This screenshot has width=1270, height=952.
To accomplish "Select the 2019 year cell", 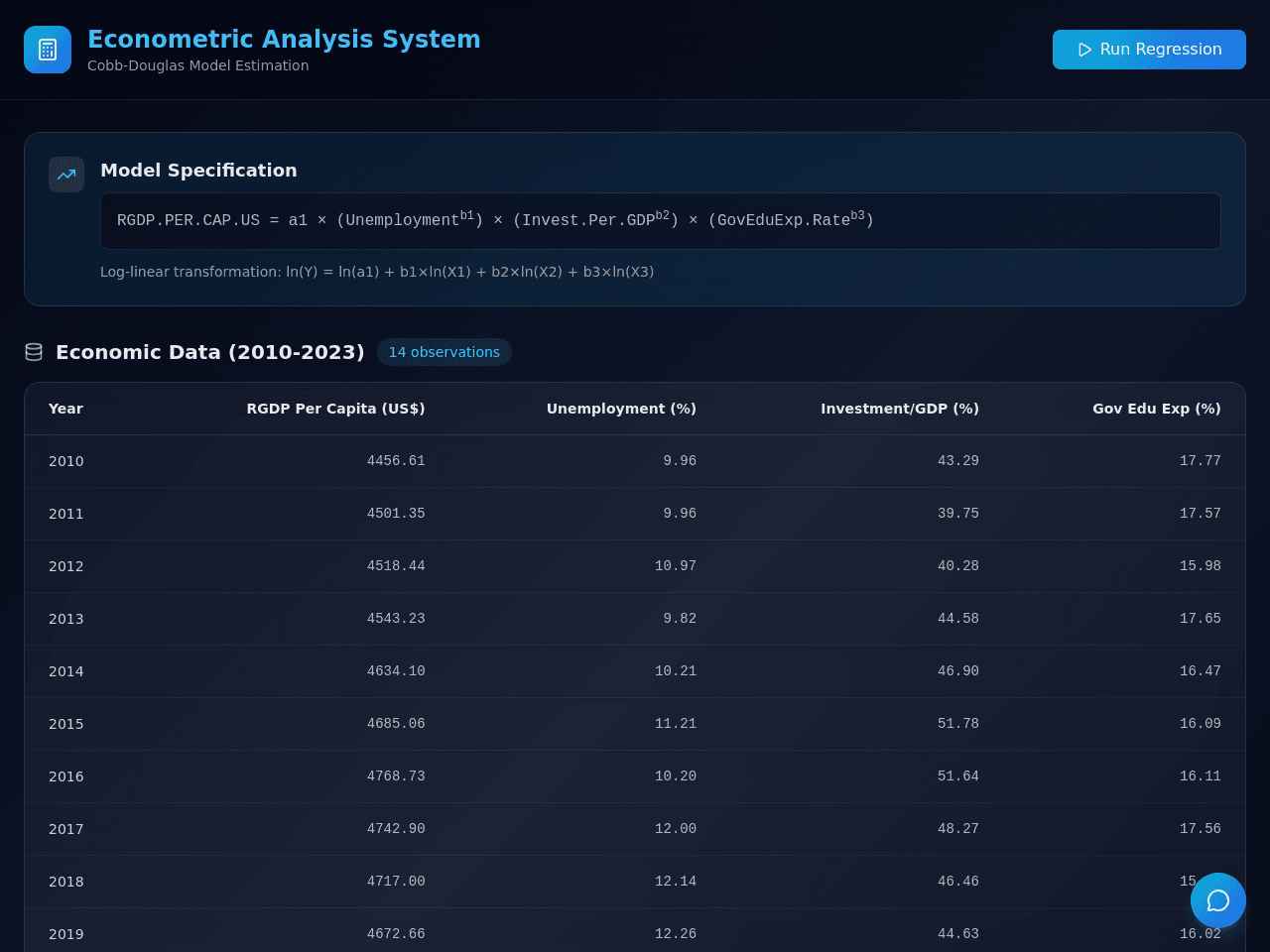I will click(66, 934).
